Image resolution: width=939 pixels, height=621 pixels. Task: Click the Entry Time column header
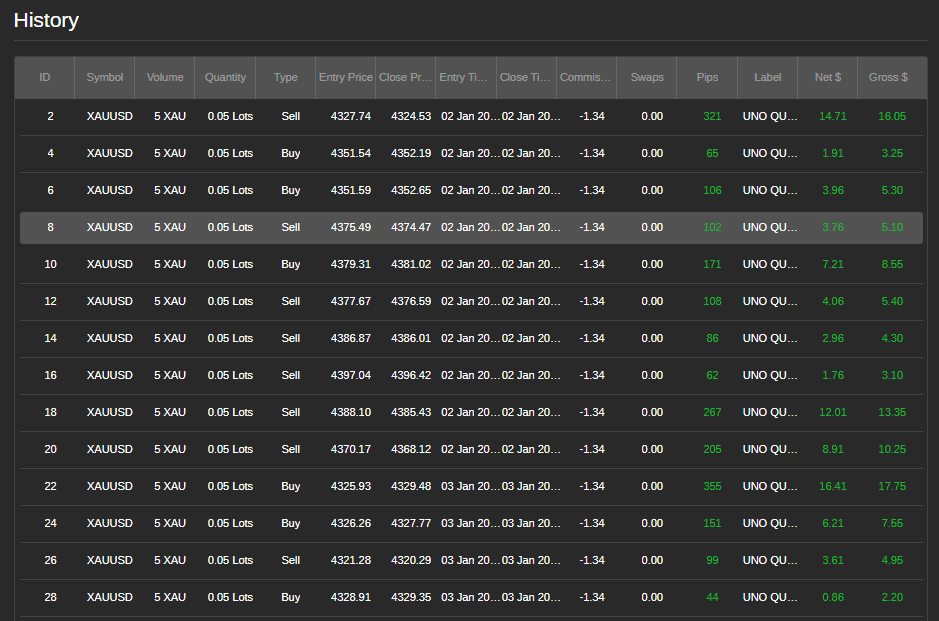click(x=466, y=77)
